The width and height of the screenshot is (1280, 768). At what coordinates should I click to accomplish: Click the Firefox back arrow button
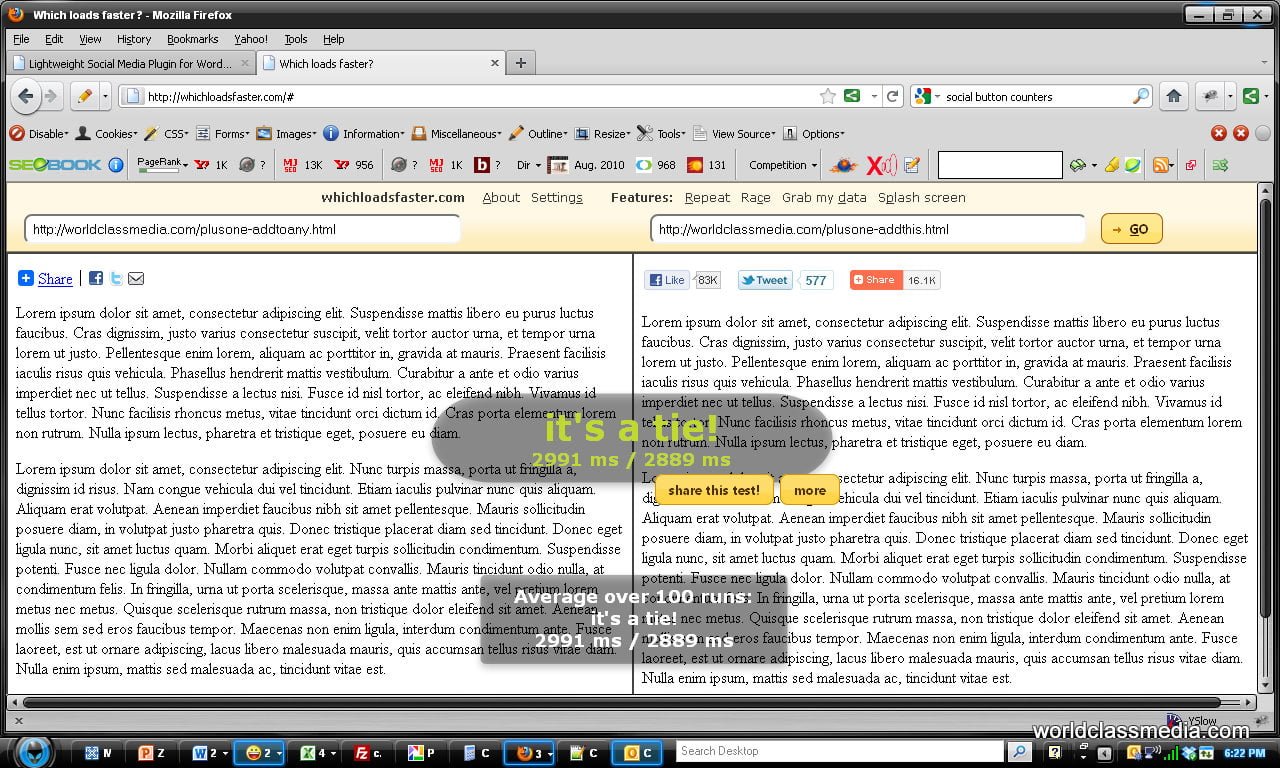click(x=26, y=96)
